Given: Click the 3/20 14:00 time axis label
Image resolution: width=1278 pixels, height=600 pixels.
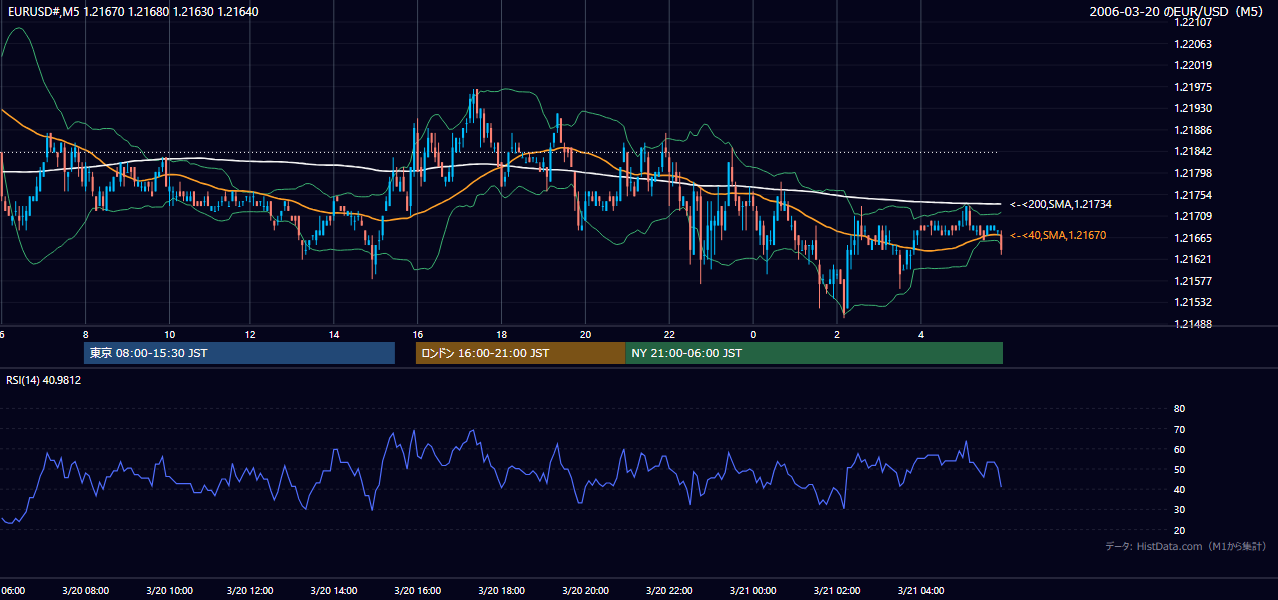Looking at the screenshot, I should click(336, 590).
